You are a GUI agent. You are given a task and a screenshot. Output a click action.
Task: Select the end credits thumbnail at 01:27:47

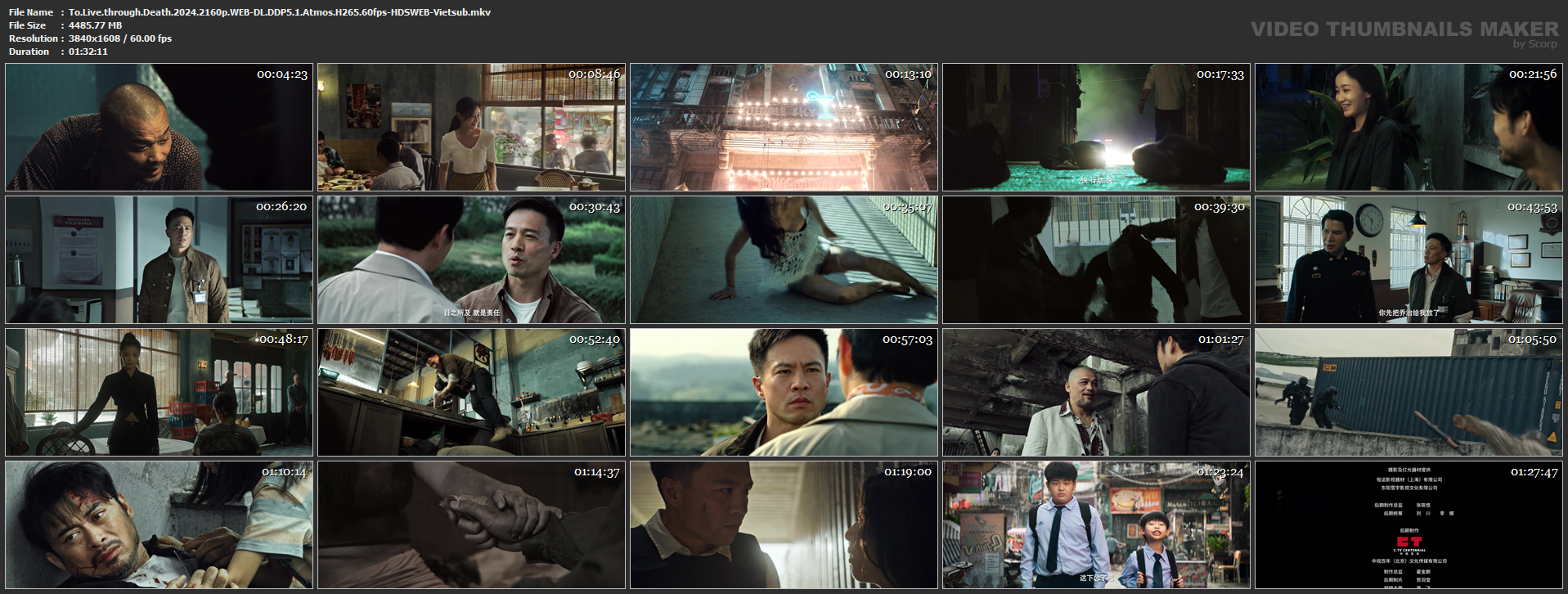(x=1409, y=525)
